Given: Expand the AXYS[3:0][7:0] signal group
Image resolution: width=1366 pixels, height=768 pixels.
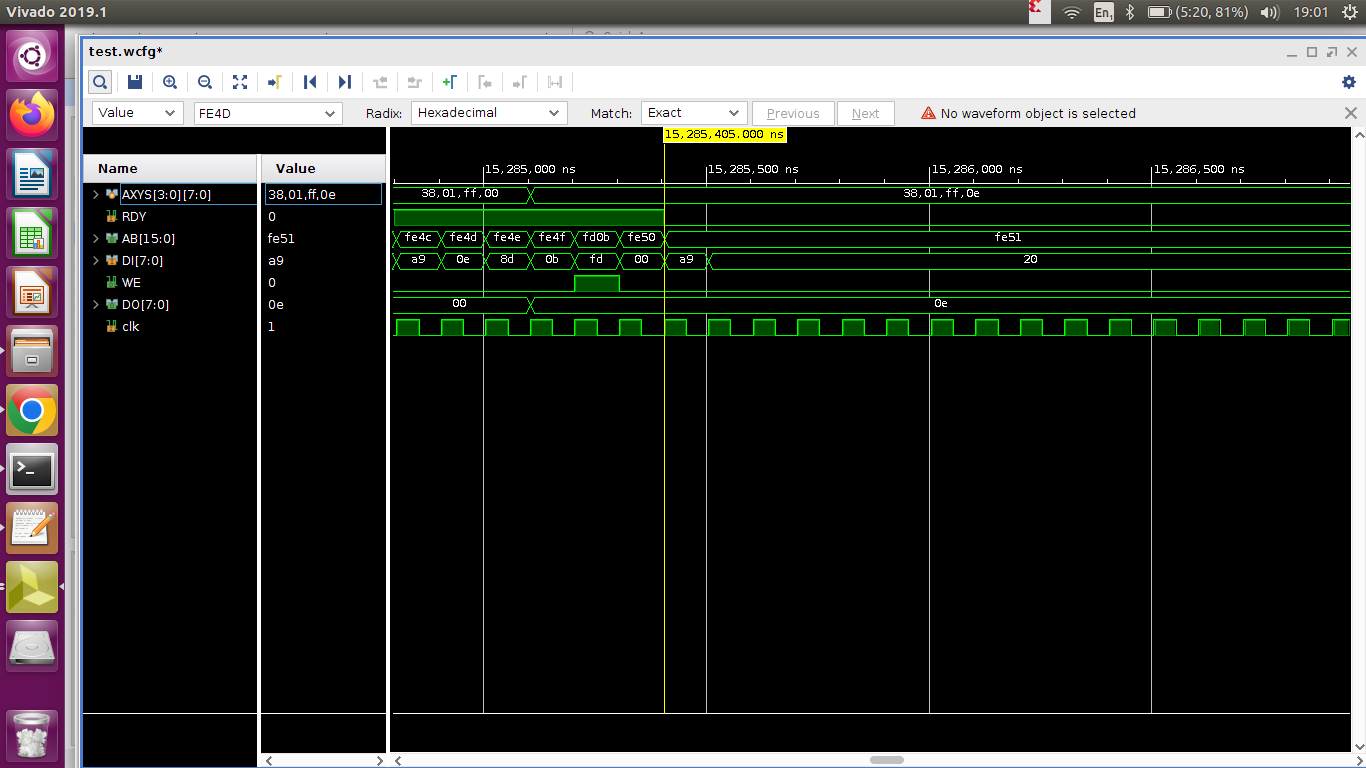Looking at the screenshot, I should (x=96, y=194).
